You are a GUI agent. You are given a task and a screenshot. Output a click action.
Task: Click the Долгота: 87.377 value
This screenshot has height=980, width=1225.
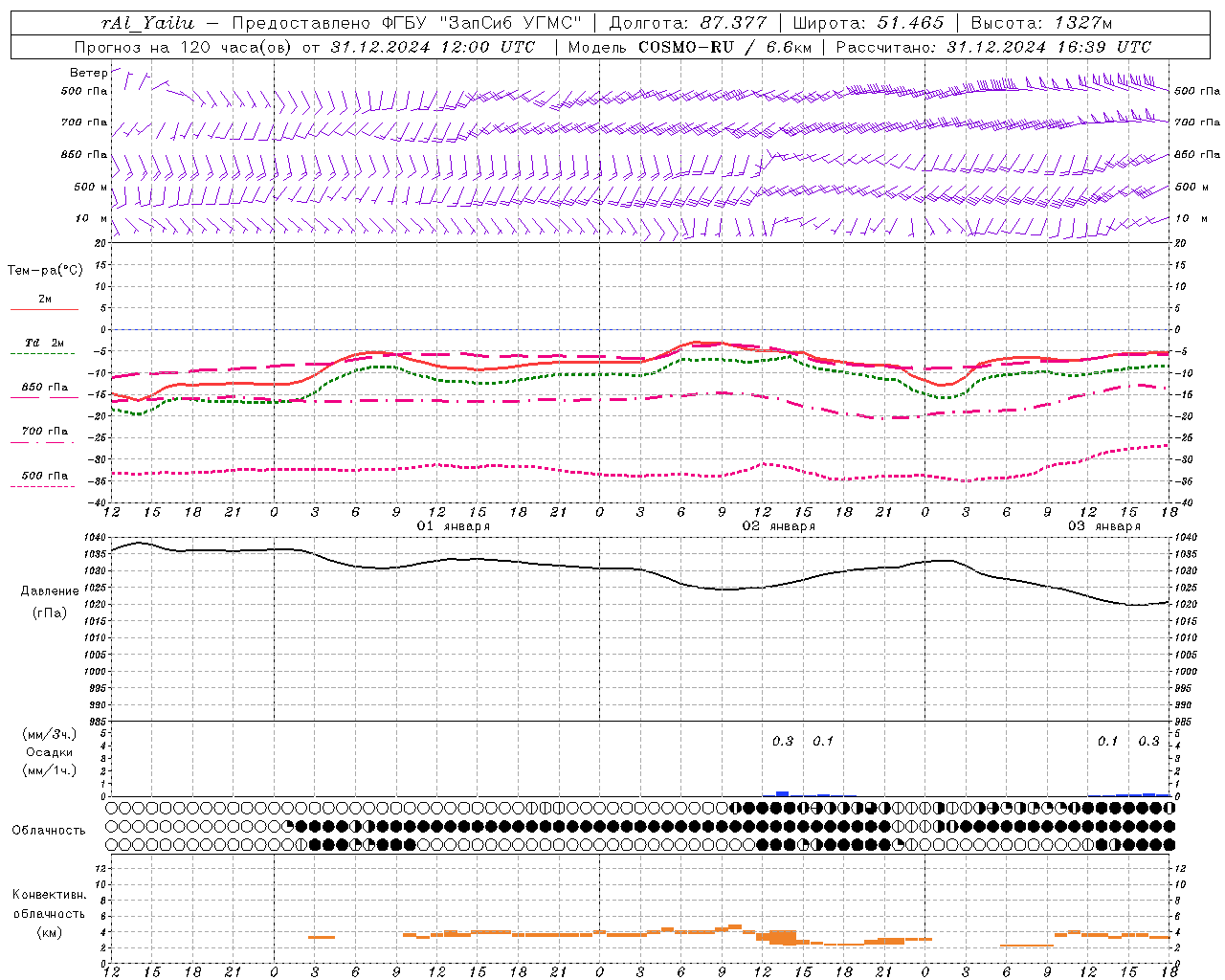687,23
